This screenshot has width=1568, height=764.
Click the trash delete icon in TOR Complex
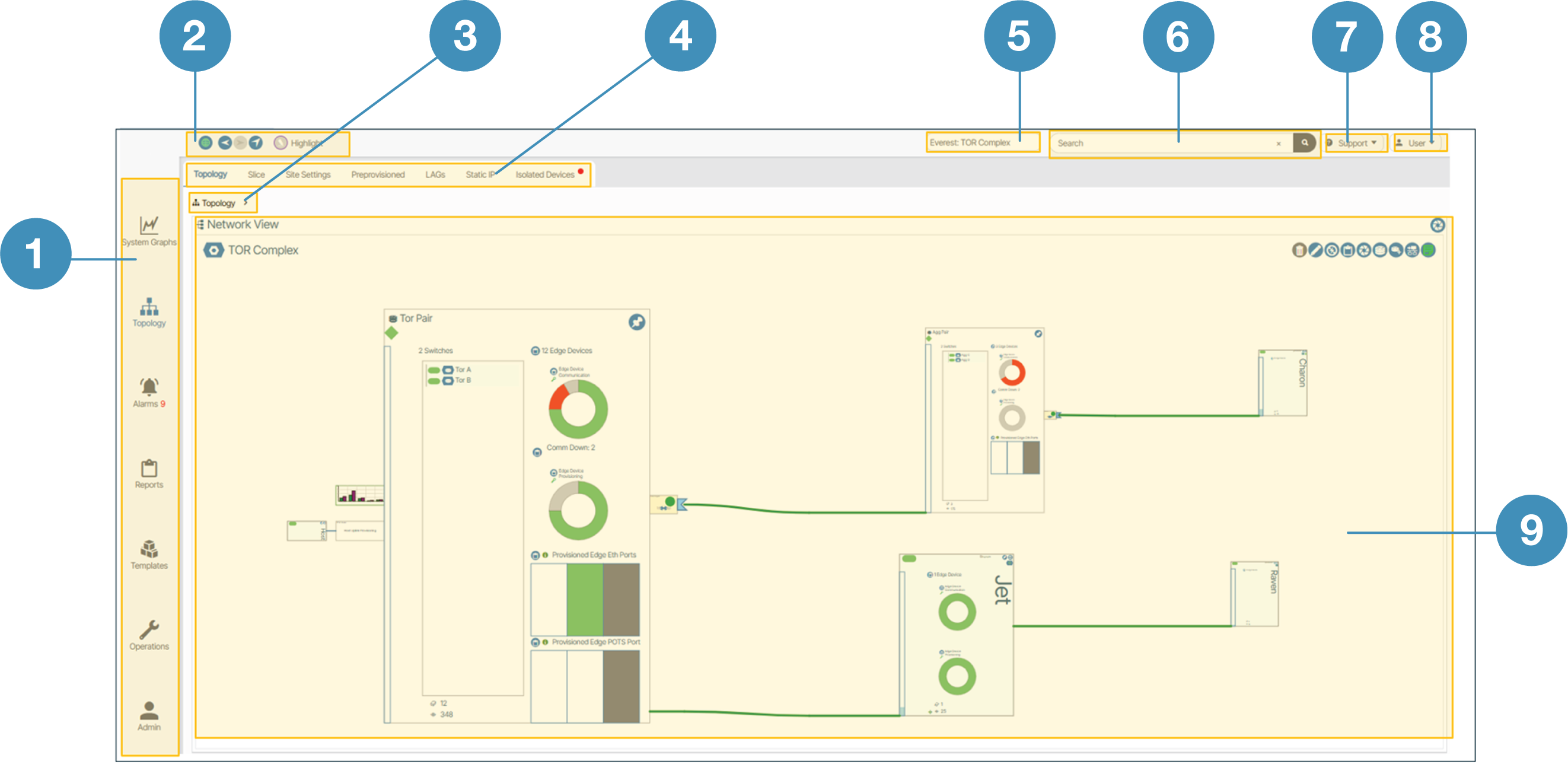click(x=1299, y=250)
